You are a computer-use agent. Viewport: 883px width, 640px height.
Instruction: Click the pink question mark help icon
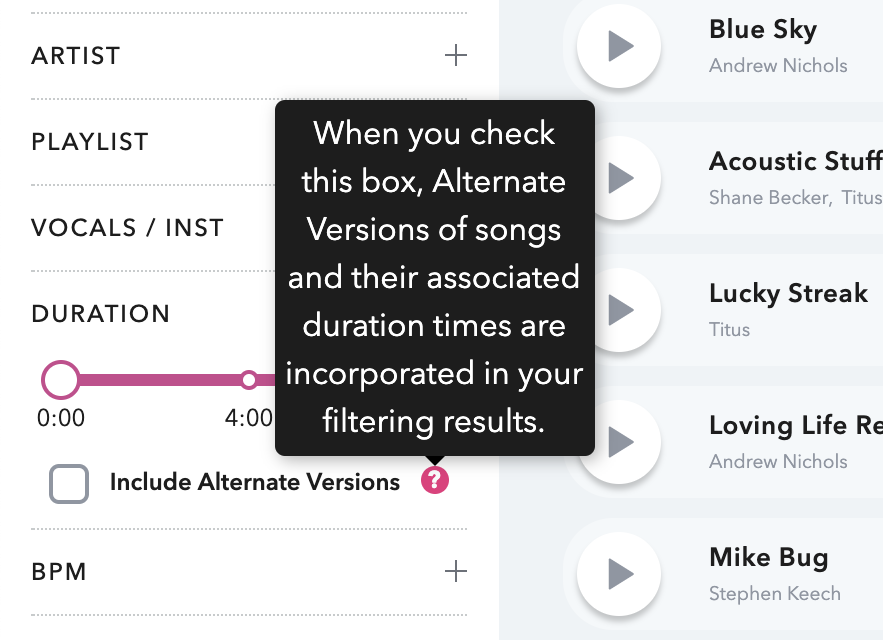tap(435, 481)
